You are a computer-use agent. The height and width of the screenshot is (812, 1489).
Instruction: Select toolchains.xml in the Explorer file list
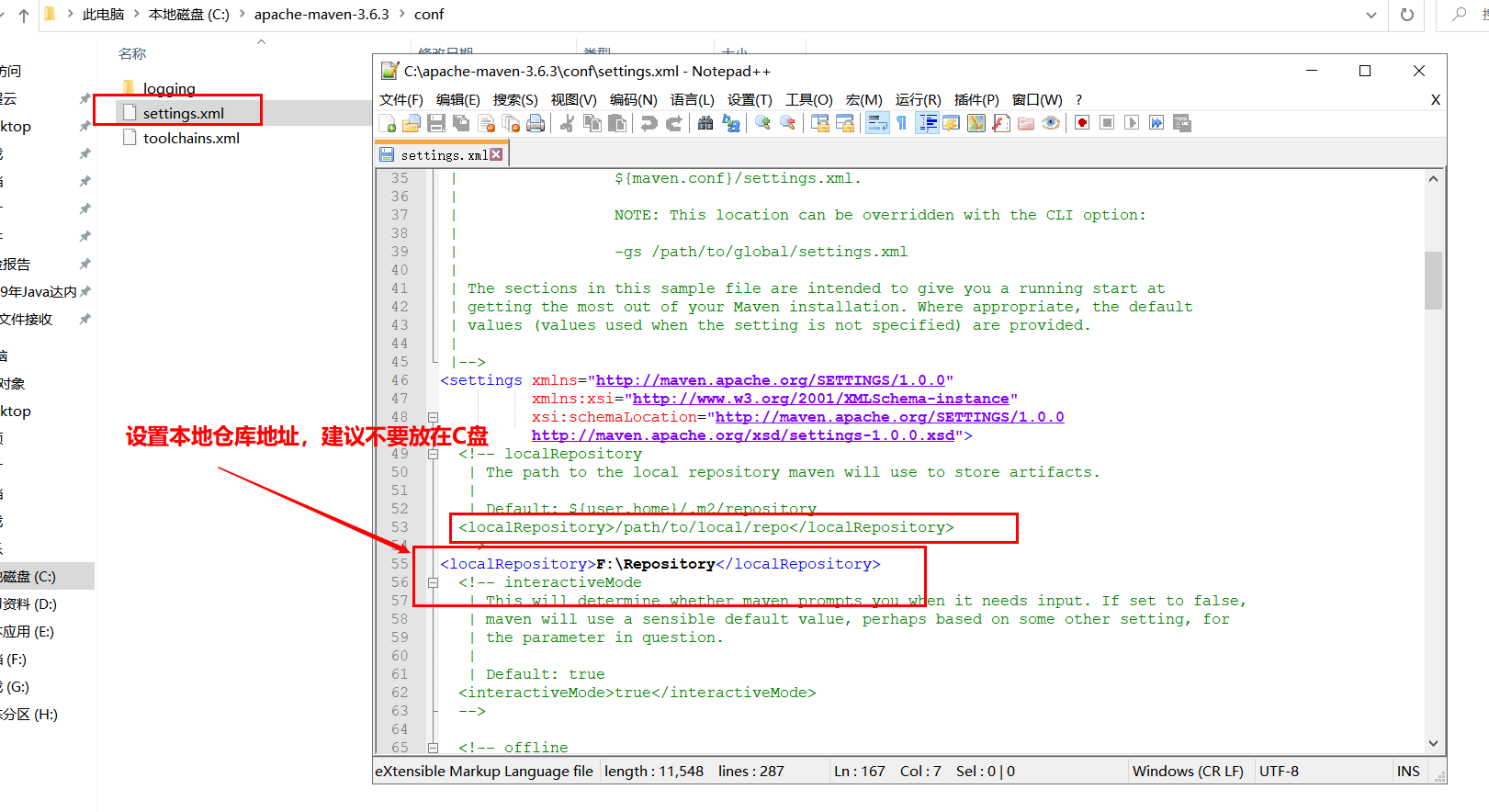pos(191,138)
